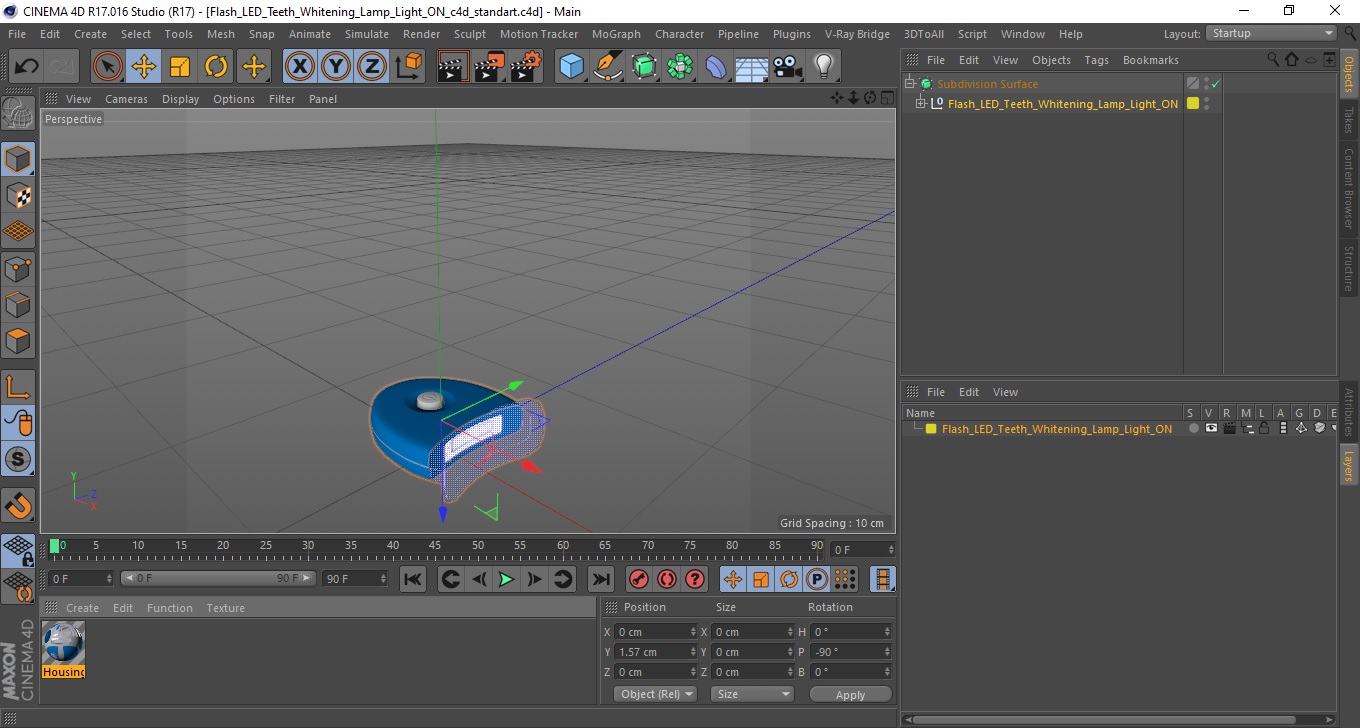The image size is (1360, 728).
Task: Collapse the Subdivision Surface tree item
Action: point(910,84)
